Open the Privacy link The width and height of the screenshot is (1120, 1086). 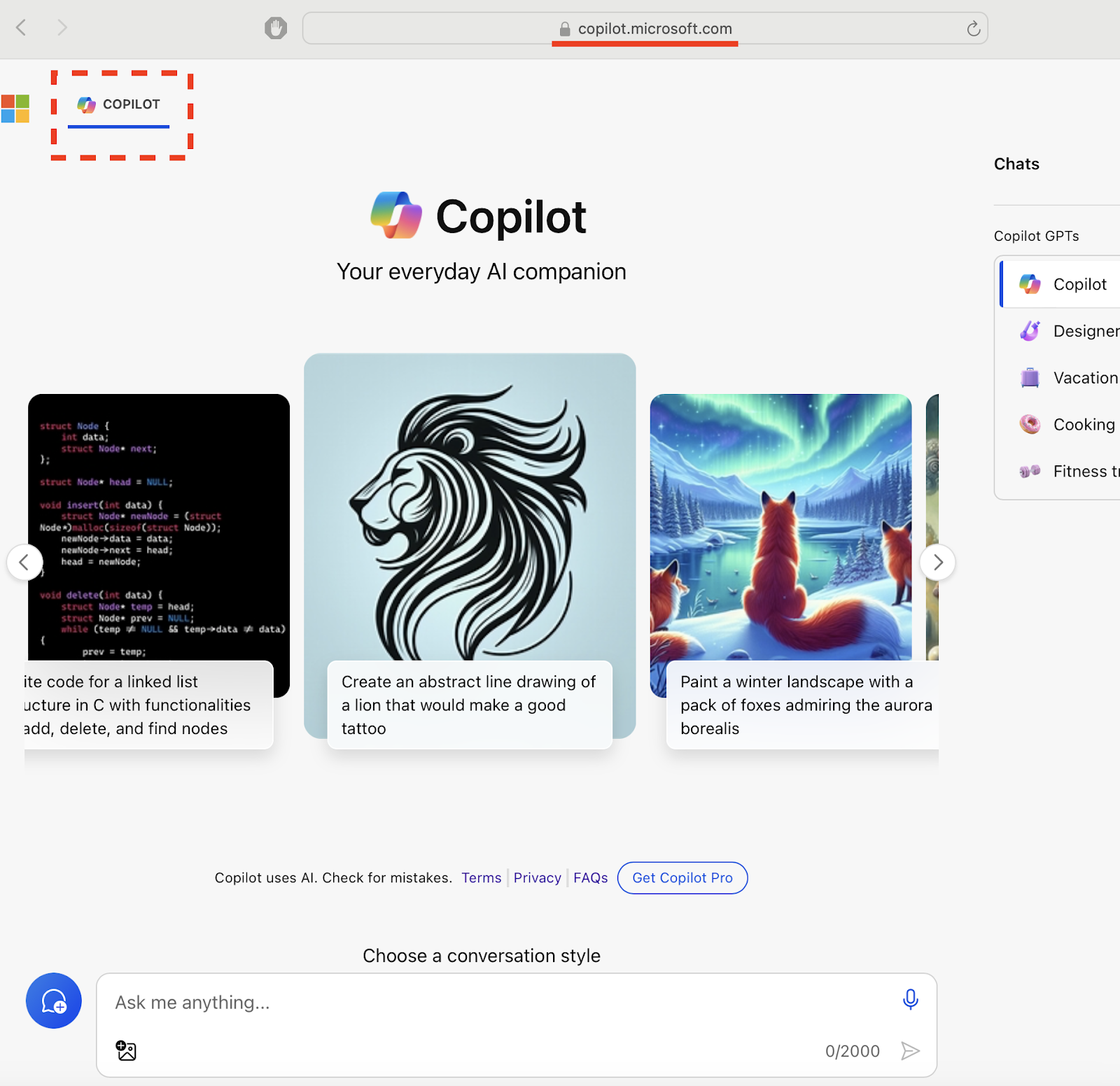pyautogui.click(x=538, y=877)
